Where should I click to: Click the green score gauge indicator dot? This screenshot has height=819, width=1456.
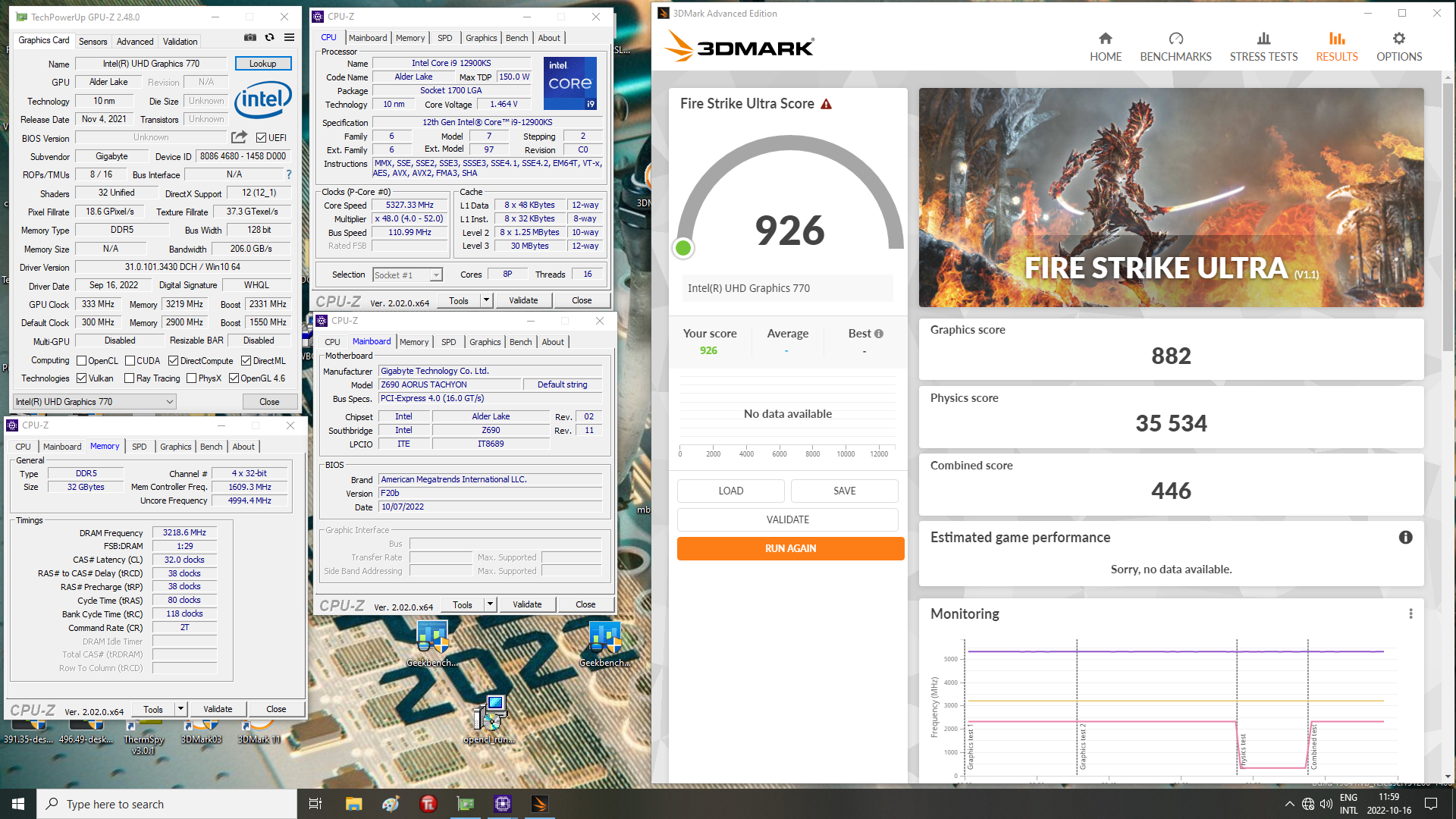pyautogui.click(x=683, y=248)
